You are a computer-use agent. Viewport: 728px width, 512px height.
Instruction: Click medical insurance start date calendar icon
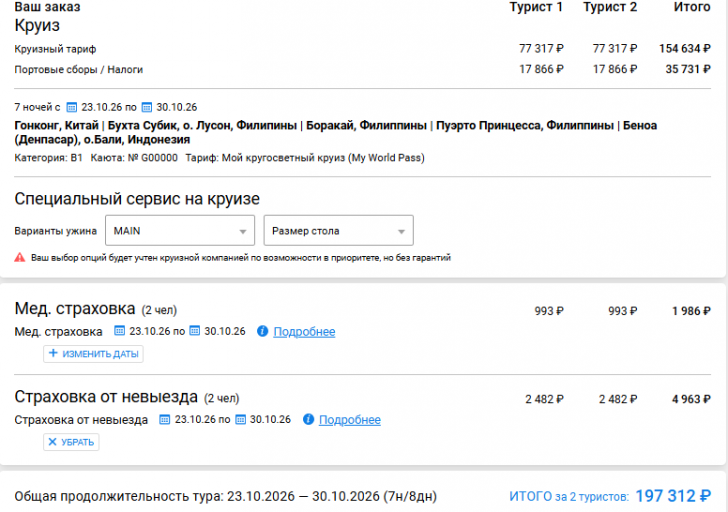tap(119, 331)
